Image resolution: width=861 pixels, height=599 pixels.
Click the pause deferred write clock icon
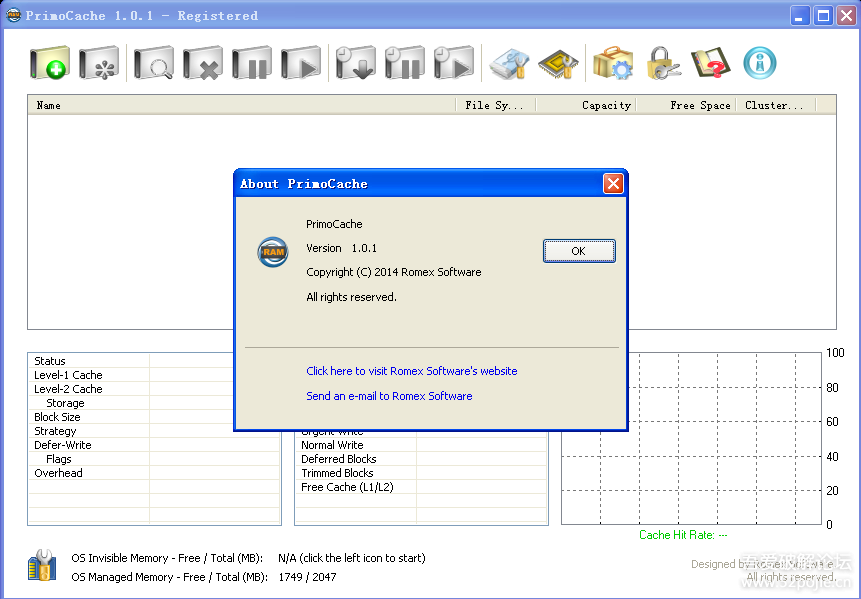pyautogui.click(x=405, y=64)
